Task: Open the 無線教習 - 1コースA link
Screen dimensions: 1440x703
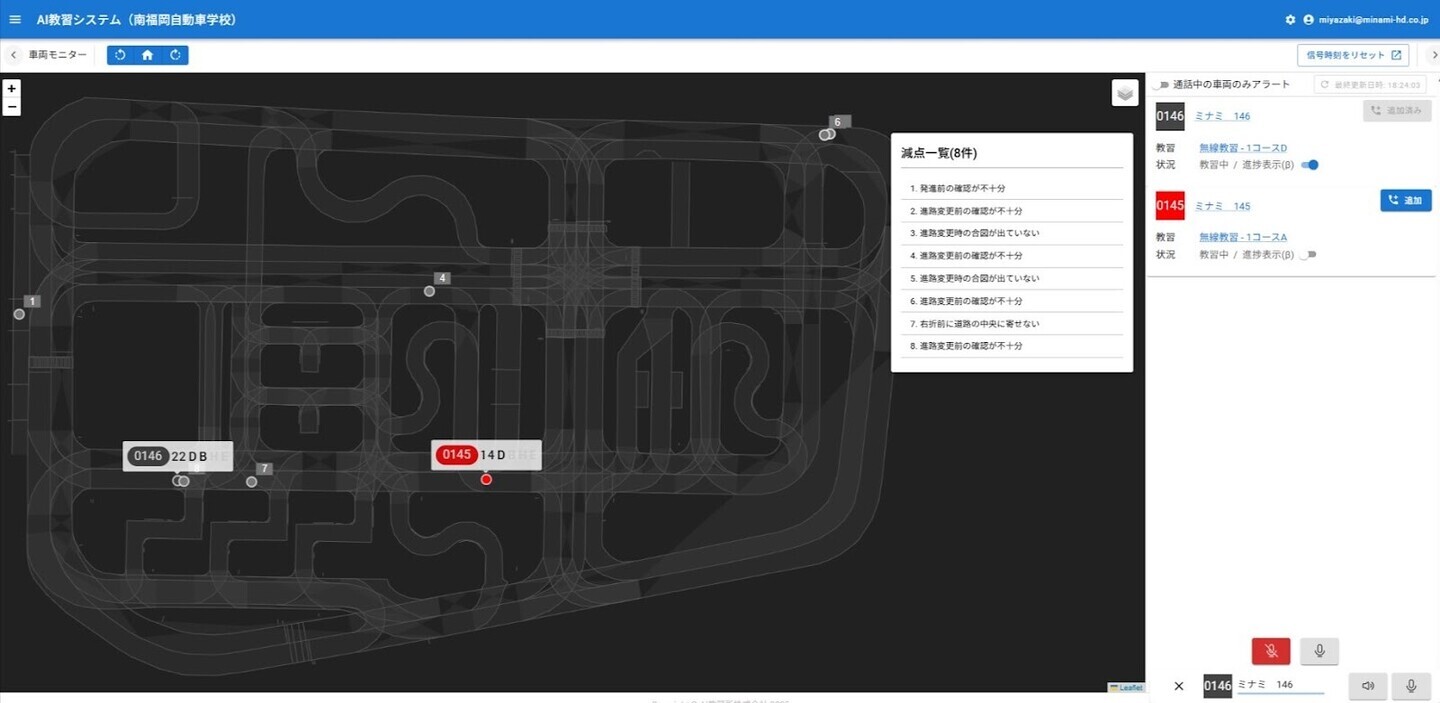Action: pos(1243,237)
